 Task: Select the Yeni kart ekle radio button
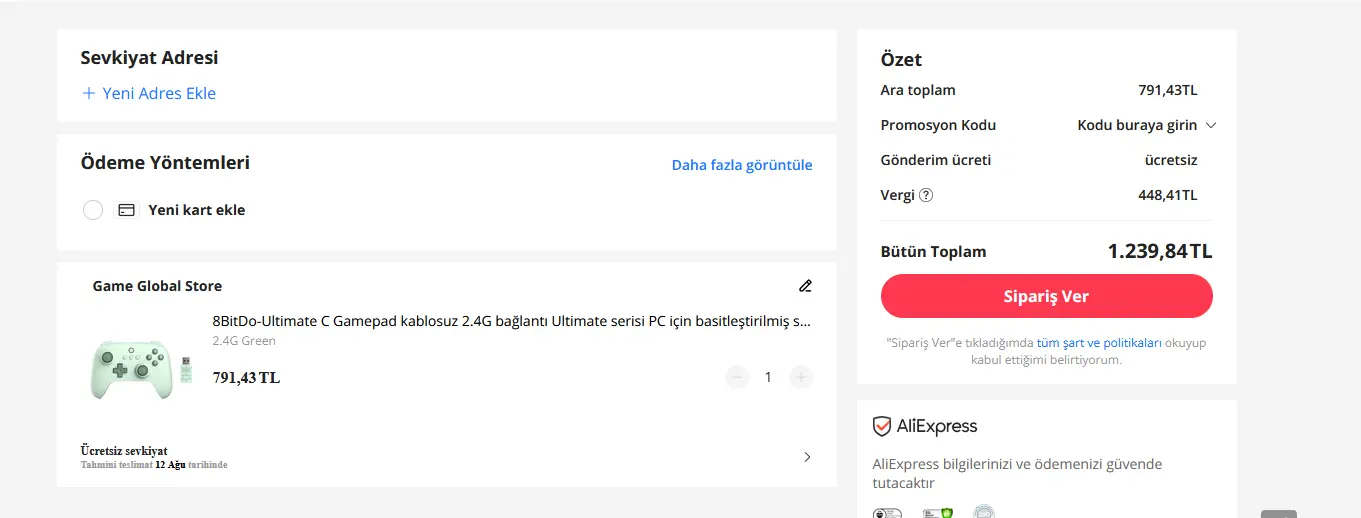click(x=93, y=210)
